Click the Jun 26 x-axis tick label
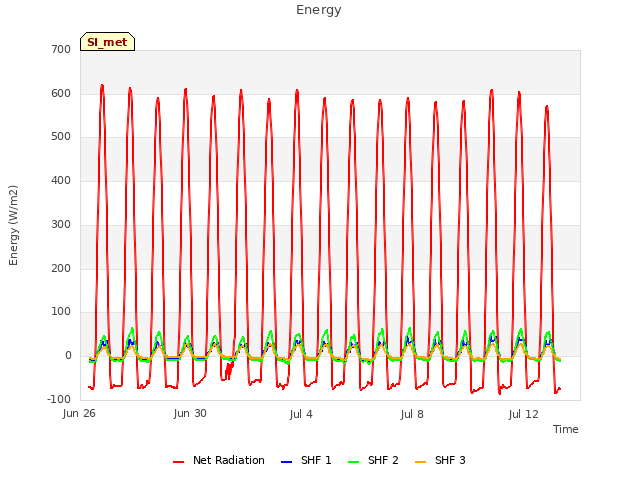 pyautogui.click(x=79, y=414)
